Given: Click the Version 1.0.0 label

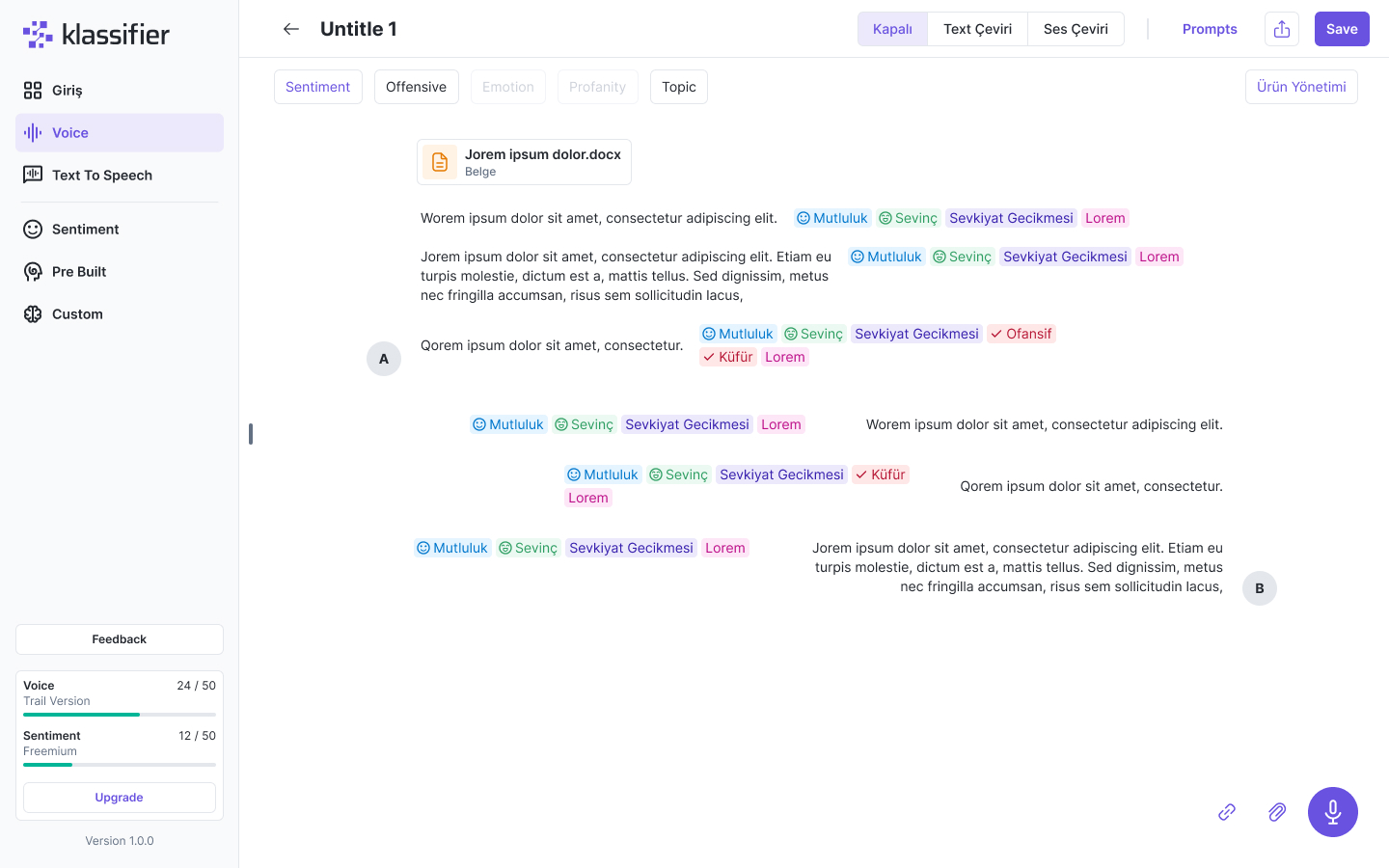Looking at the screenshot, I should click(x=120, y=841).
